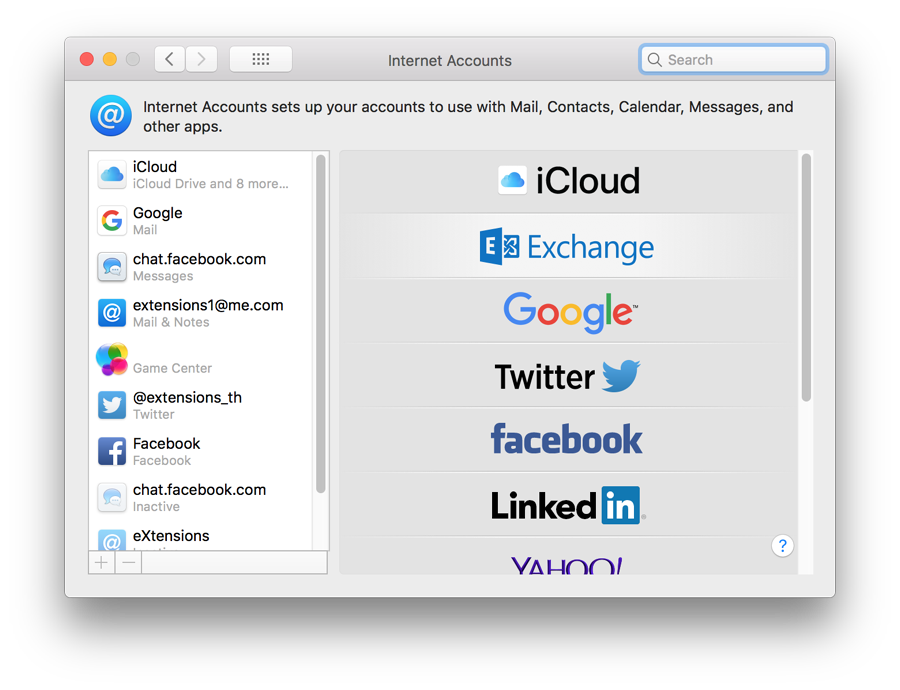Add an account with the plus button

[x=102, y=563]
